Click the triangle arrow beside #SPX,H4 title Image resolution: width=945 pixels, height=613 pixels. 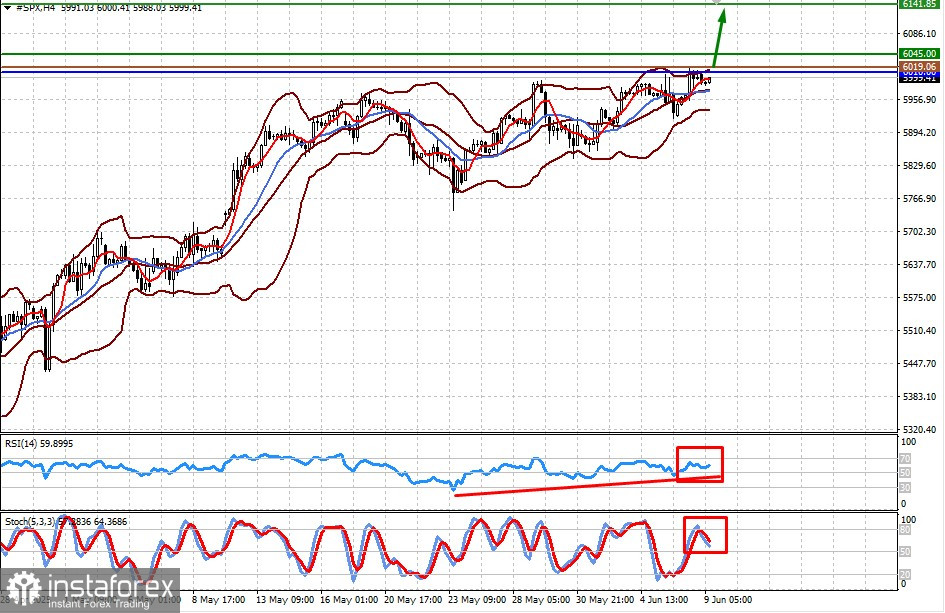[7, 8]
